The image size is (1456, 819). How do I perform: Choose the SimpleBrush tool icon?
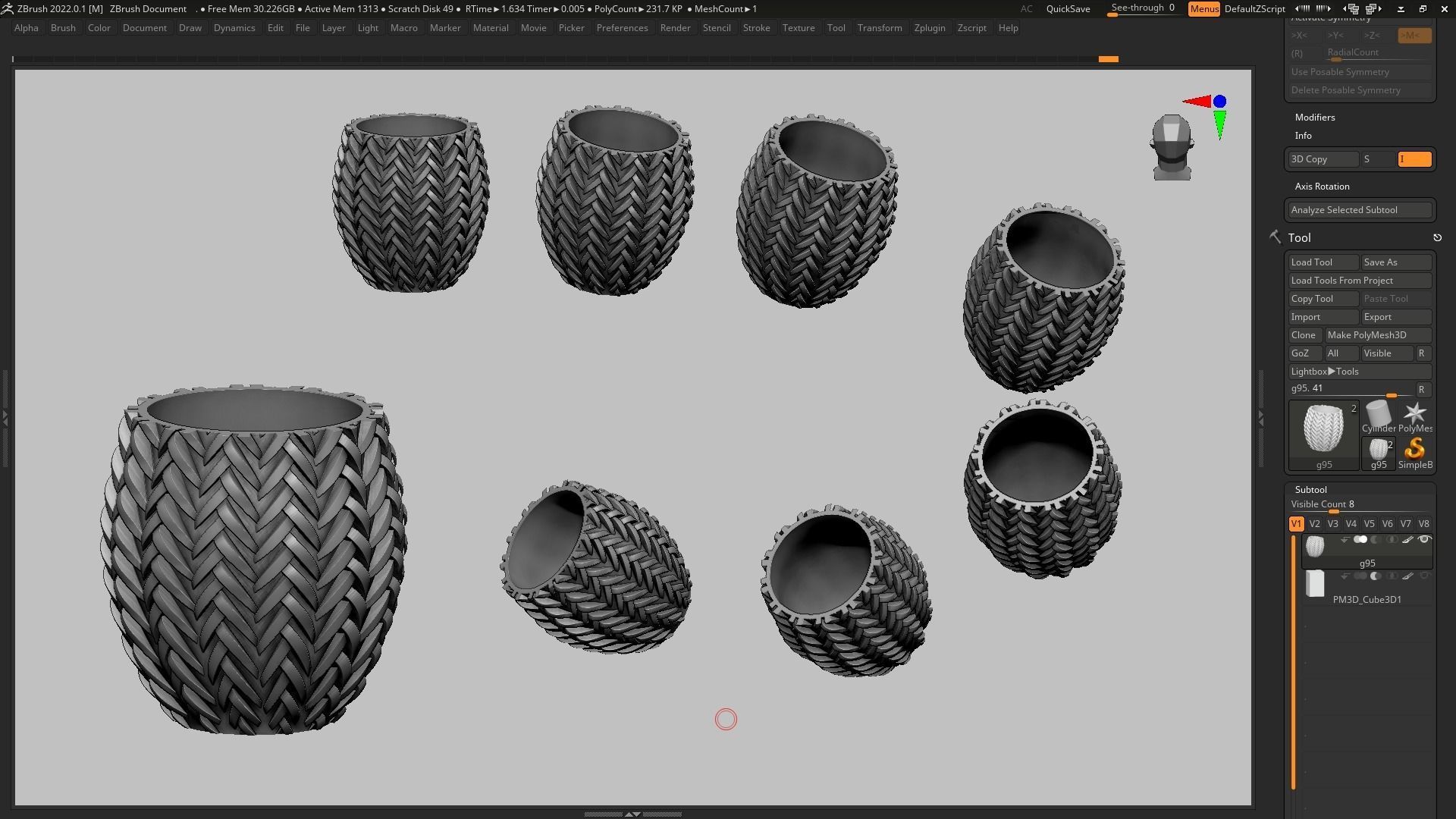coord(1414,450)
